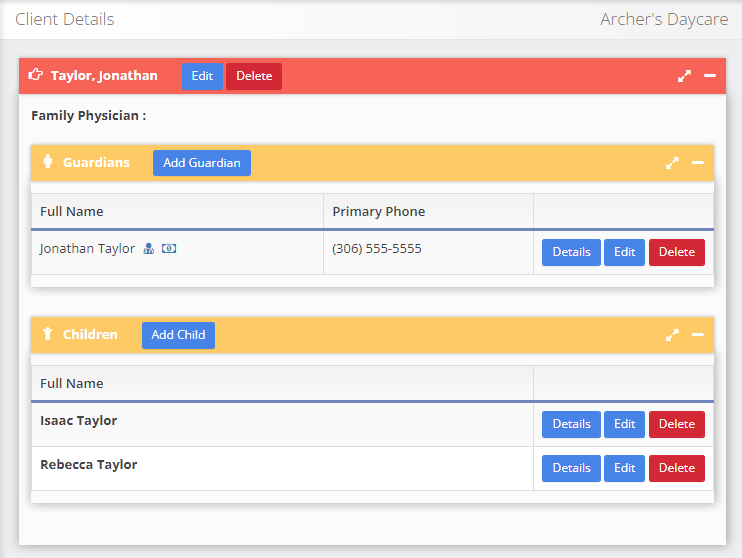Maximize the Children panel with the expand arrows
742x558 pixels.
(672, 335)
